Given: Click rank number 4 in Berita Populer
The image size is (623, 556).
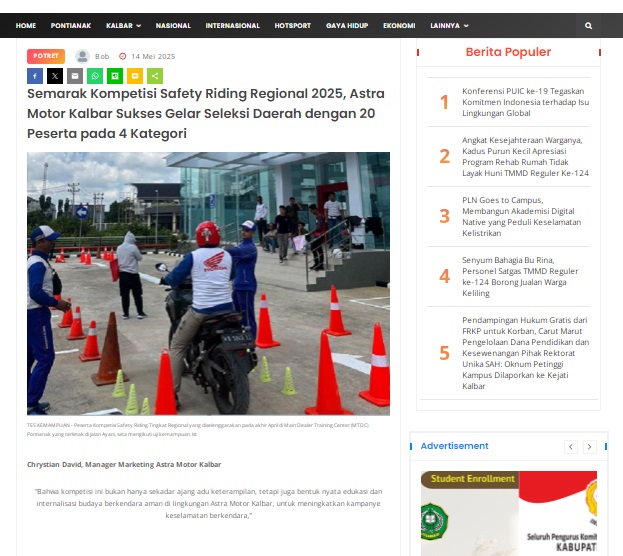Looking at the screenshot, I should pos(444,277).
